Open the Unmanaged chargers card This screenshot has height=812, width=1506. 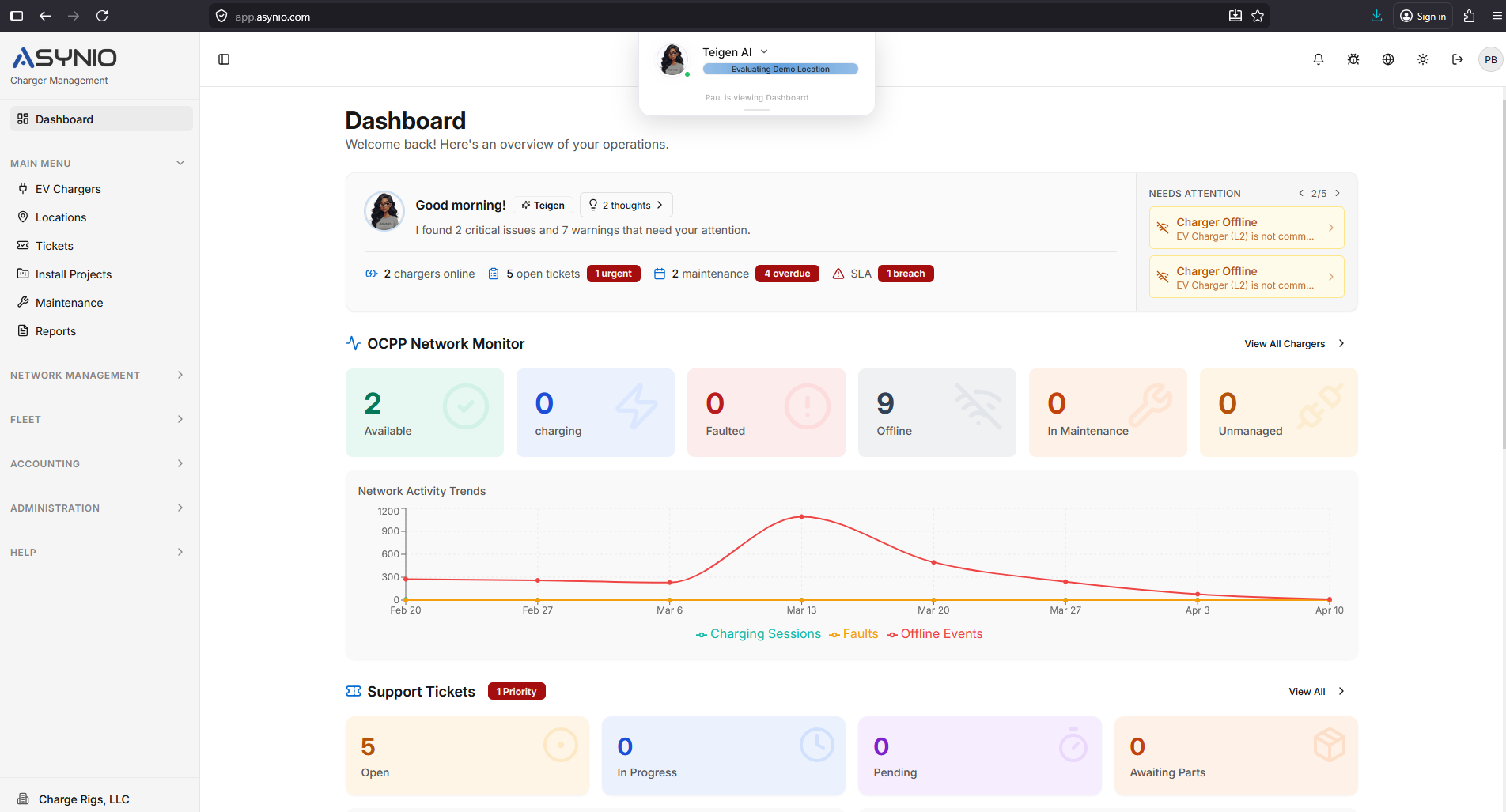[1279, 413]
